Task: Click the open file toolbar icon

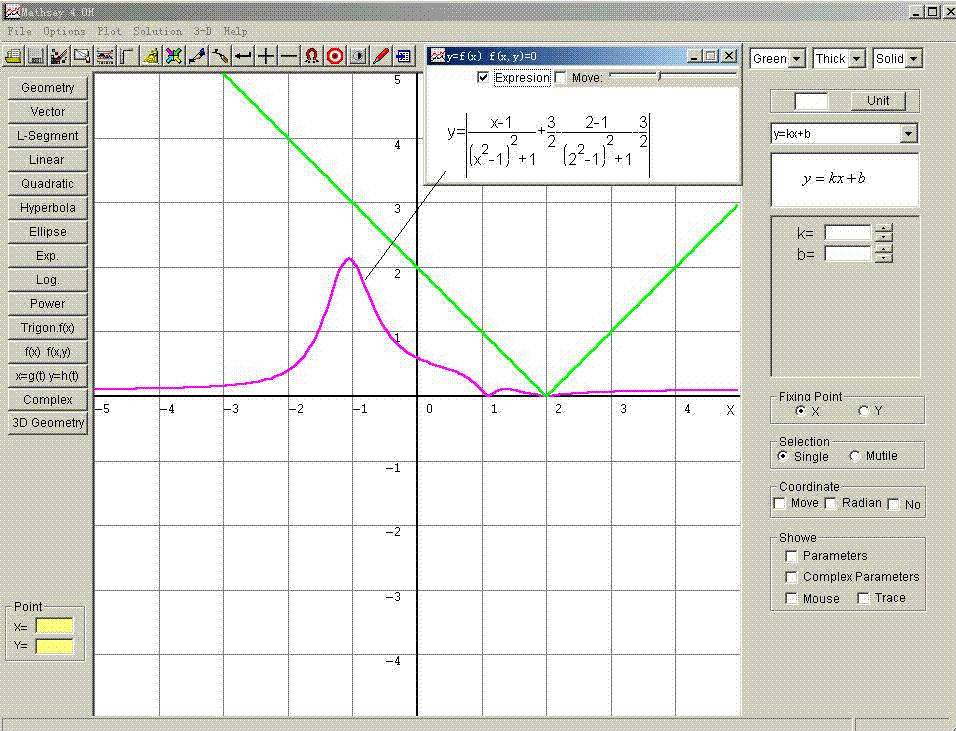Action: 13,56
